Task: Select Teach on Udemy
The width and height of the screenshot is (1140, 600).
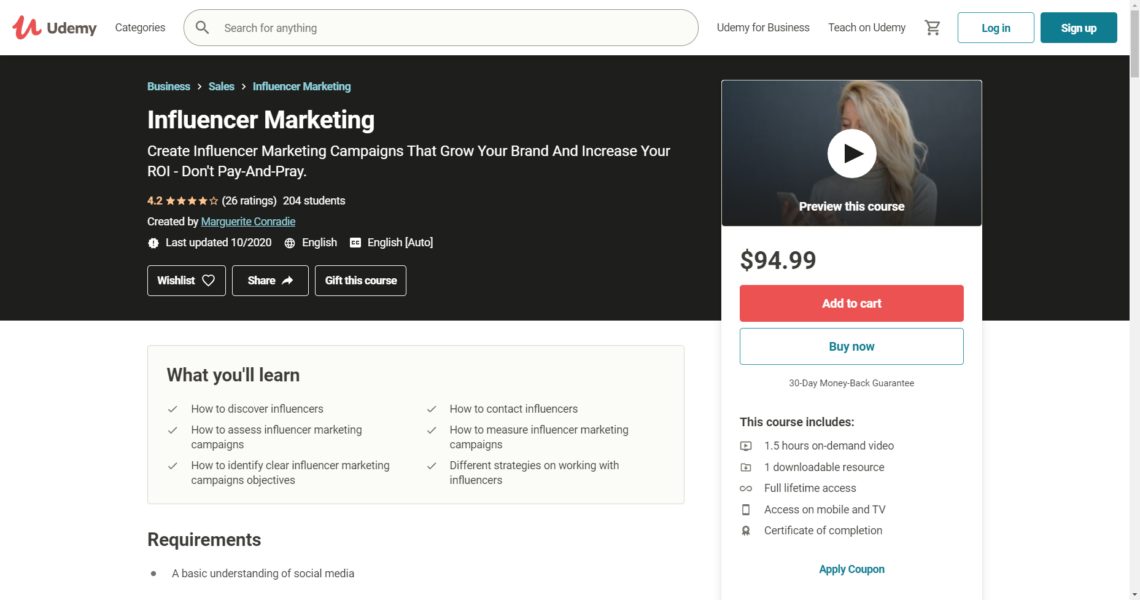Action: pyautogui.click(x=866, y=27)
